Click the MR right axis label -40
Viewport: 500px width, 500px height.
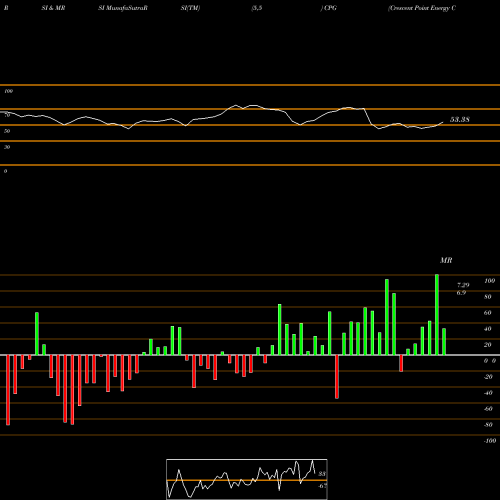488,393
